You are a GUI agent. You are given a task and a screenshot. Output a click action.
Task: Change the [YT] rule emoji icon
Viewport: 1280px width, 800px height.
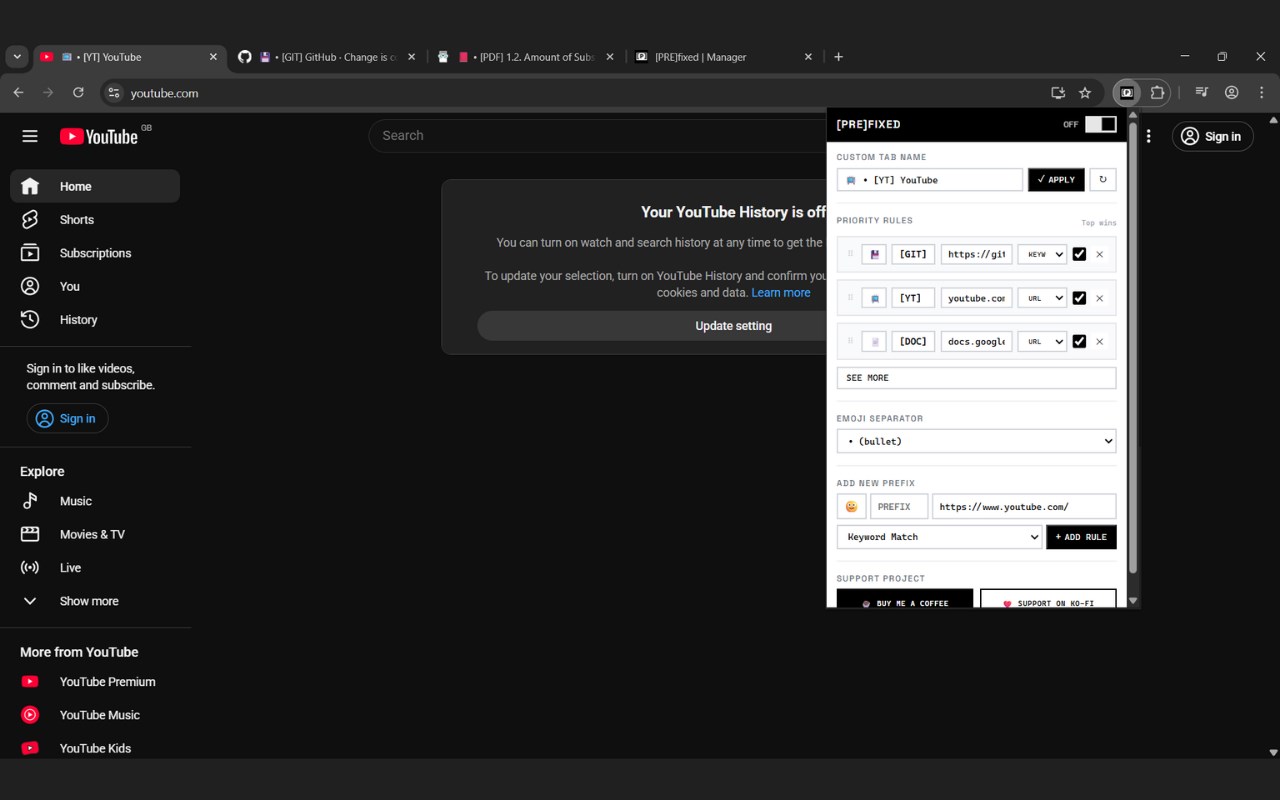click(875, 298)
